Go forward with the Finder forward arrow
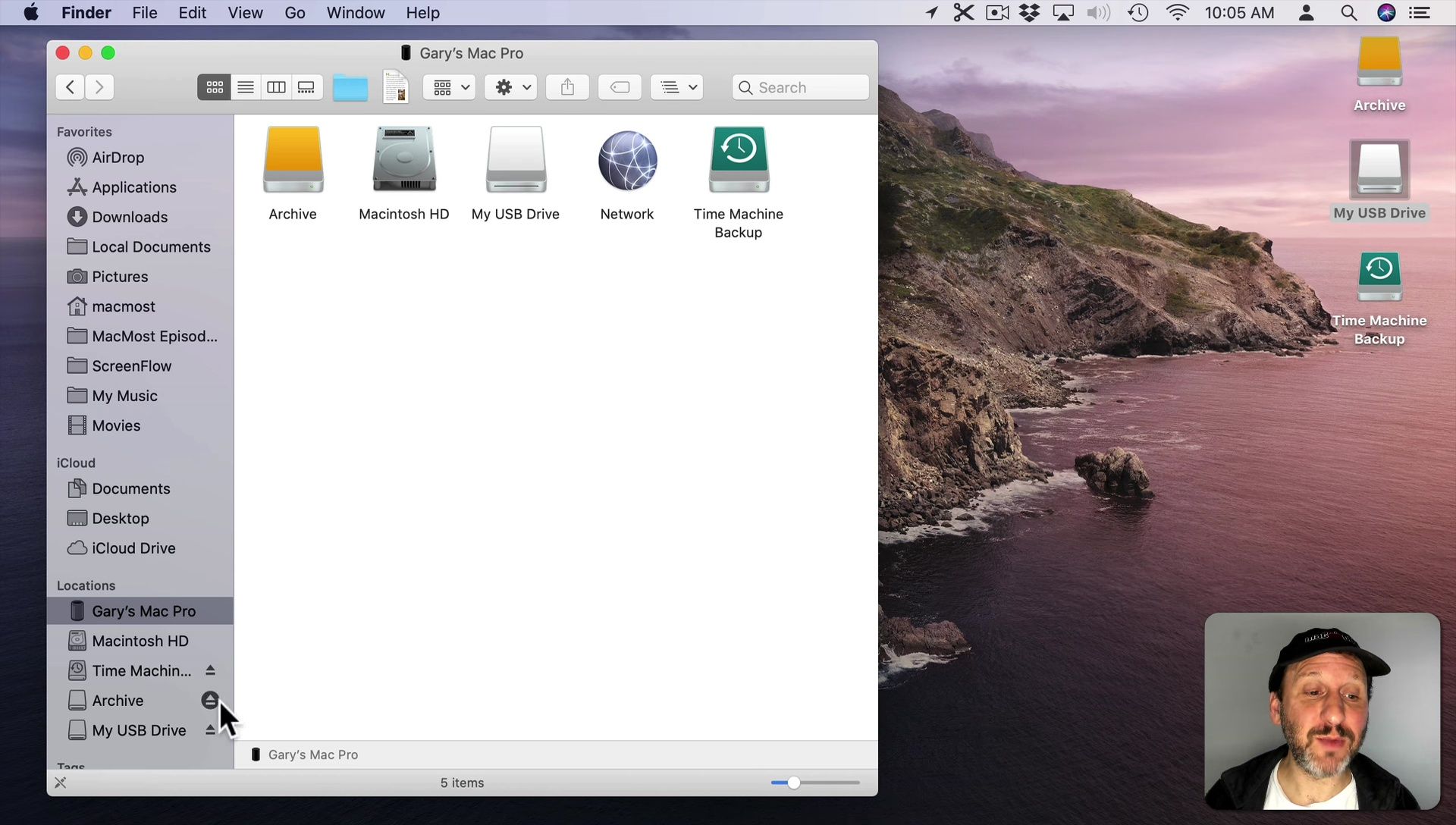This screenshot has width=1456, height=825. click(99, 87)
